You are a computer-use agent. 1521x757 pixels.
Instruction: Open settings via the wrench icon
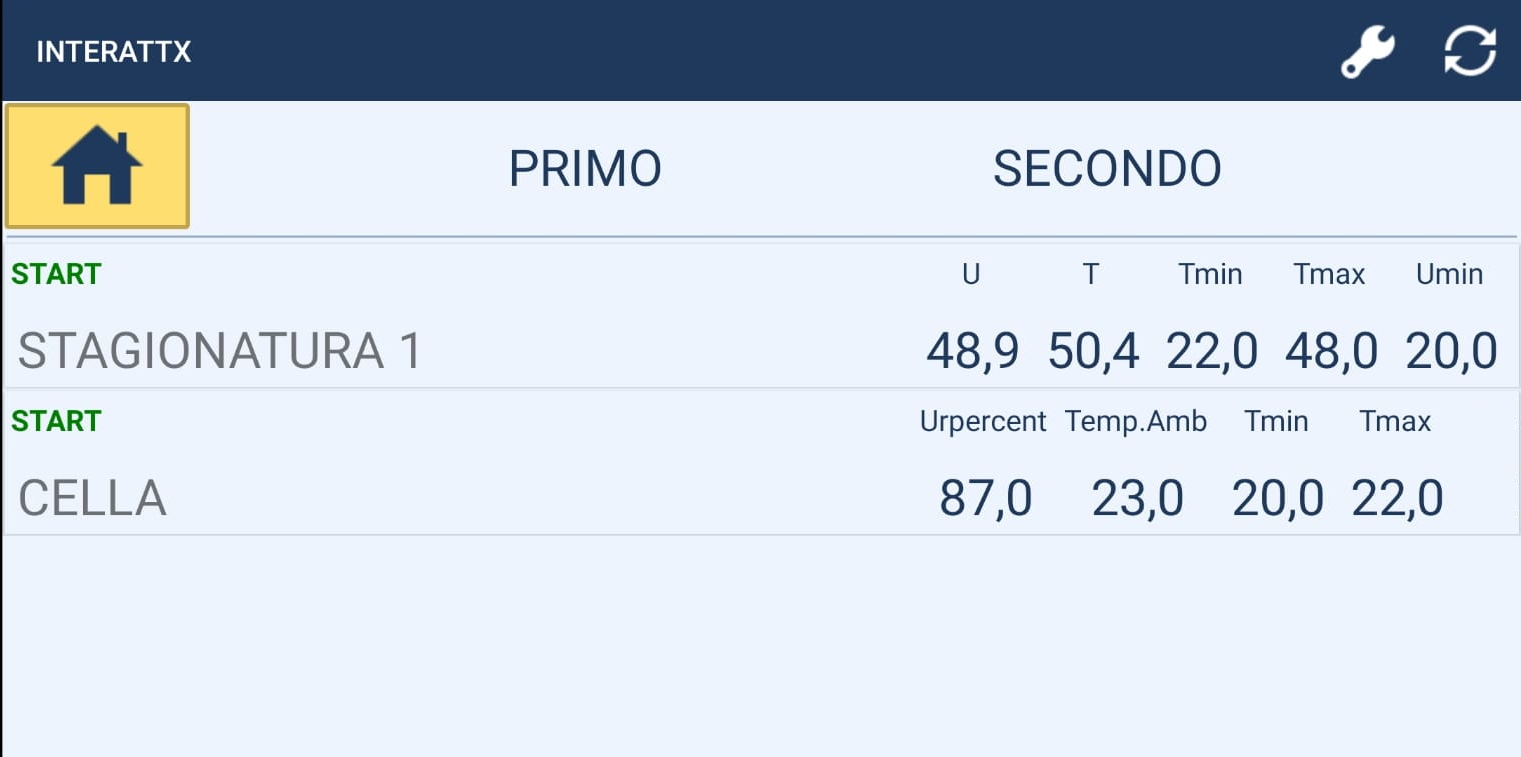tap(1366, 51)
